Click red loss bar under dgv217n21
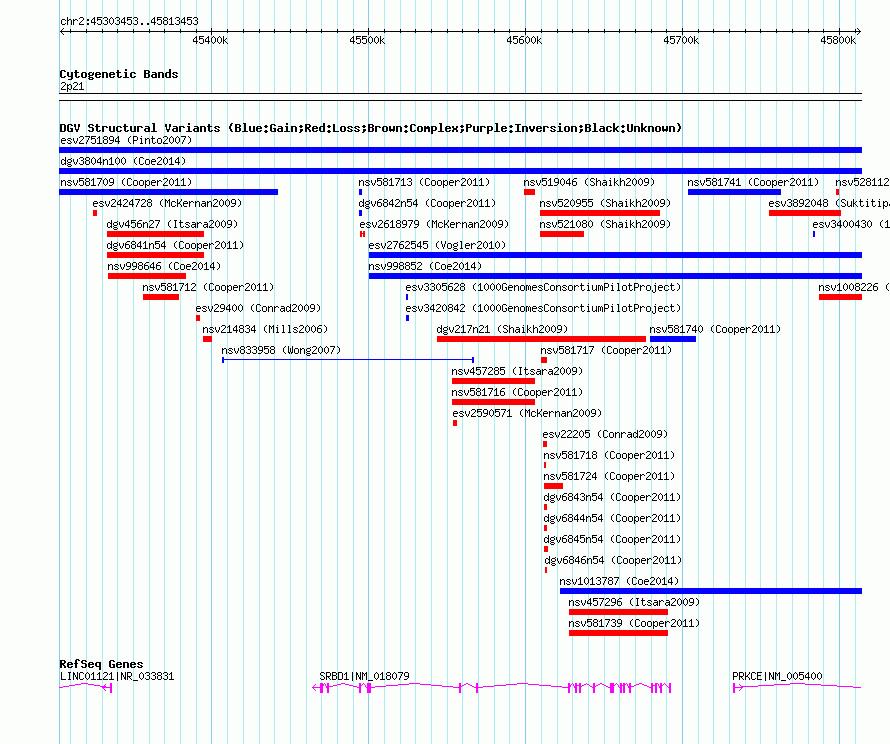The height and width of the screenshot is (744, 890). (541, 339)
